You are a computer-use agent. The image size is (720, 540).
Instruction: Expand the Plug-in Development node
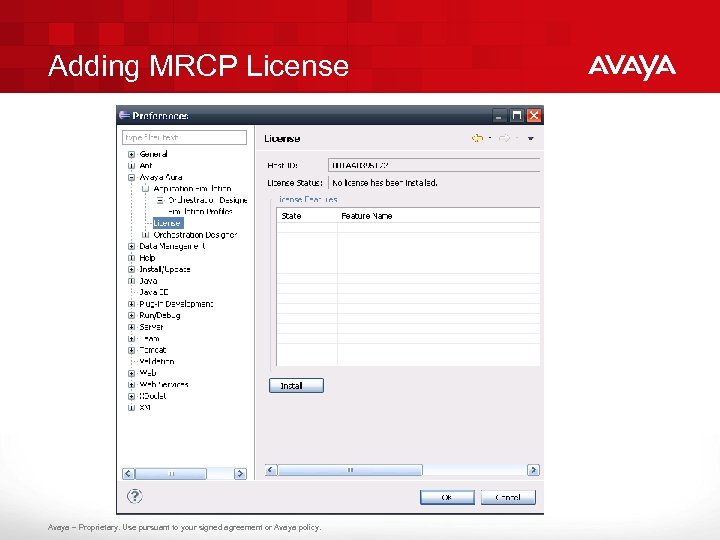[131, 304]
